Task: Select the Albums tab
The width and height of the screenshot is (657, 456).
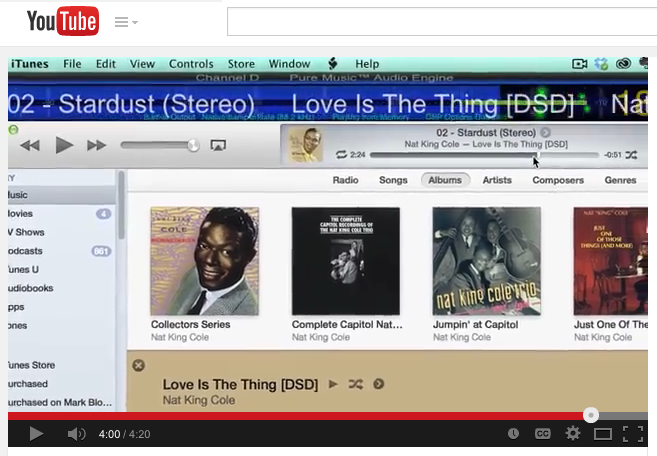Action: click(x=445, y=180)
